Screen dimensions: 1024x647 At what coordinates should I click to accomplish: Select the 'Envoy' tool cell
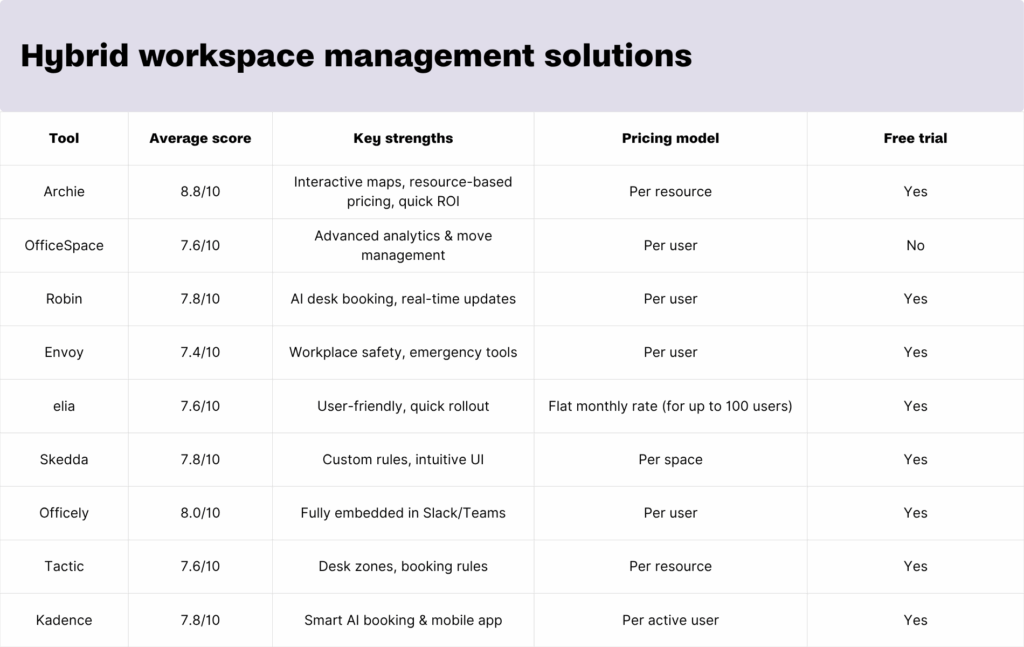(x=64, y=353)
